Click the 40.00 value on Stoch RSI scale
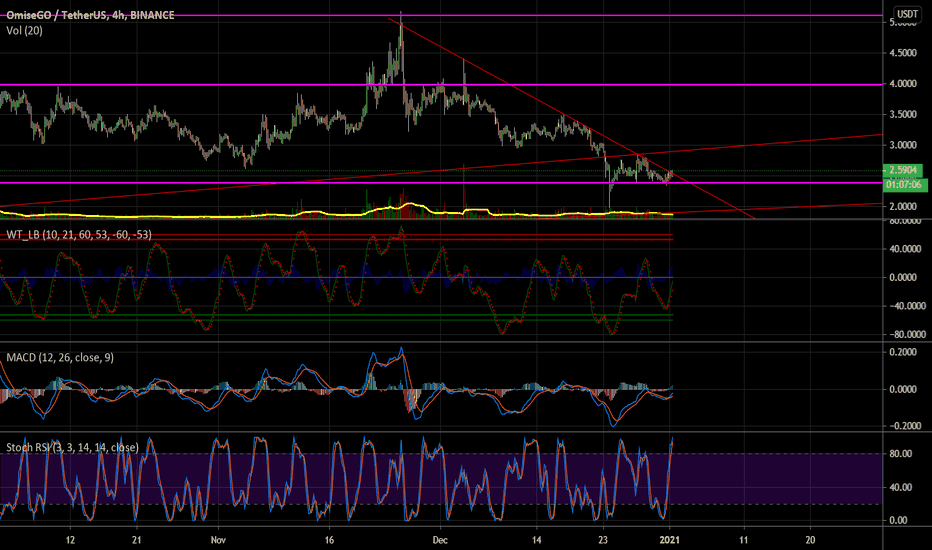932x550 pixels. coord(900,487)
